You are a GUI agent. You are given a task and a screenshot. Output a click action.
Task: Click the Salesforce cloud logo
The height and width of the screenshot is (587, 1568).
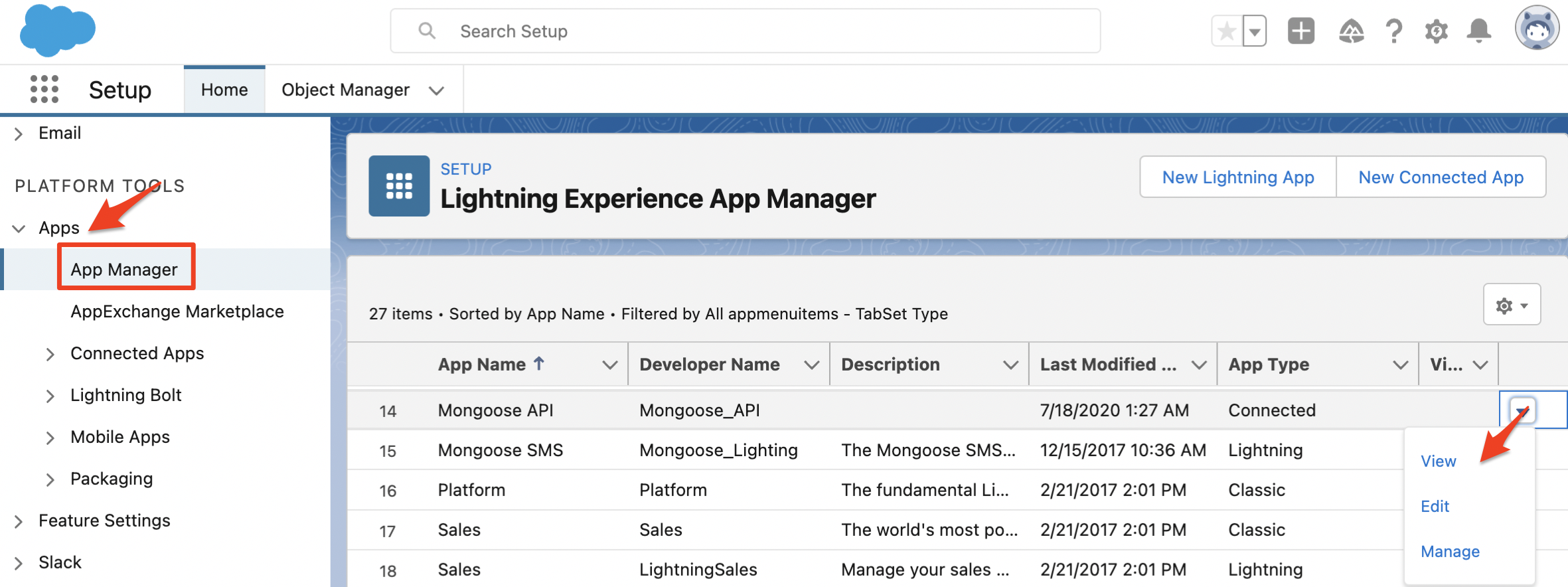point(57,31)
